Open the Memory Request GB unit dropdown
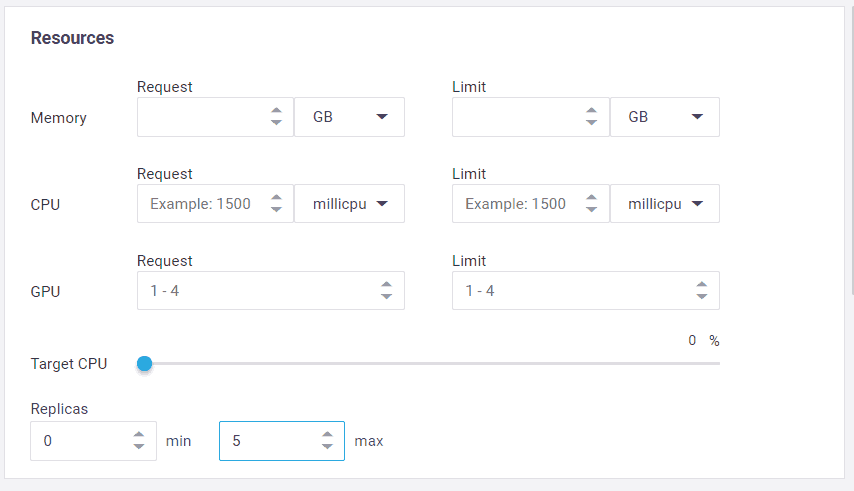 pos(349,117)
